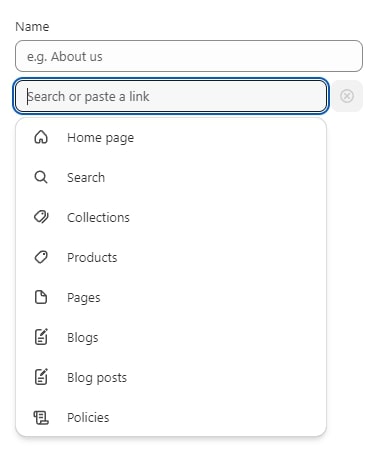
Task: Choose the Blog posts option
Action: click(x=171, y=377)
